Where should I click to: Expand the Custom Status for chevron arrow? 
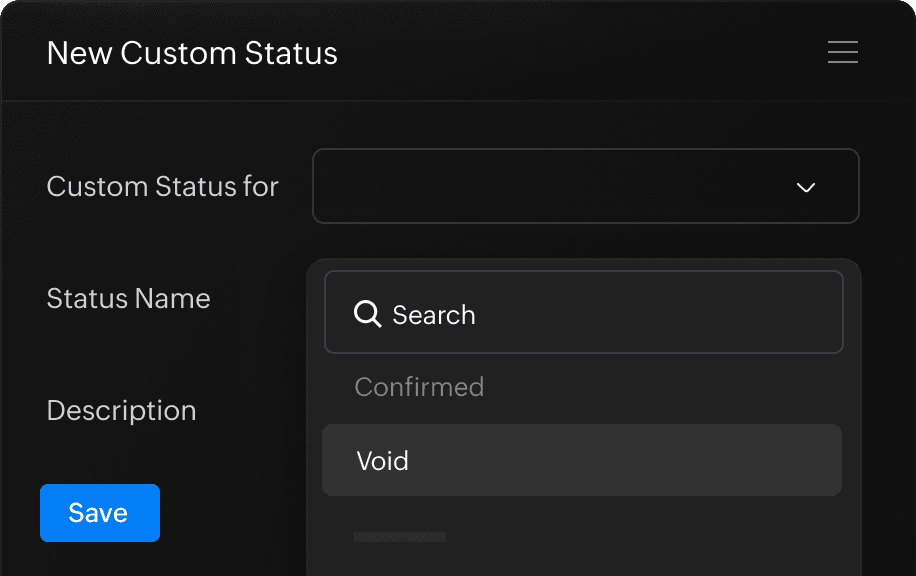(x=806, y=187)
